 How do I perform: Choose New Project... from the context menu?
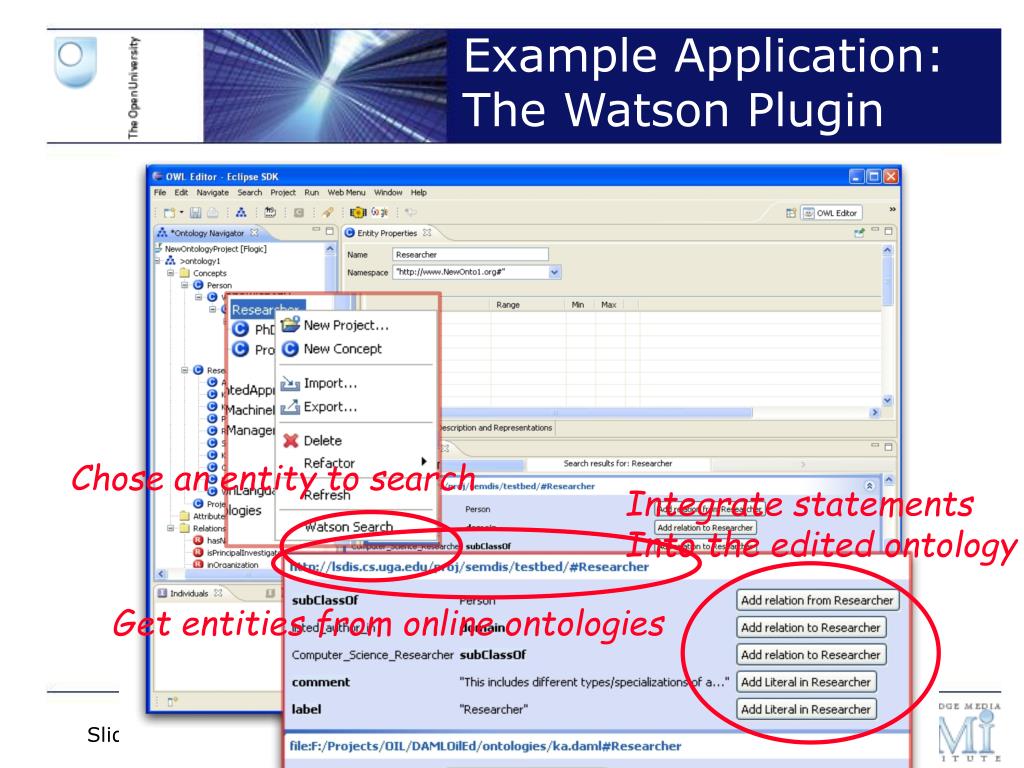[x=345, y=325]
